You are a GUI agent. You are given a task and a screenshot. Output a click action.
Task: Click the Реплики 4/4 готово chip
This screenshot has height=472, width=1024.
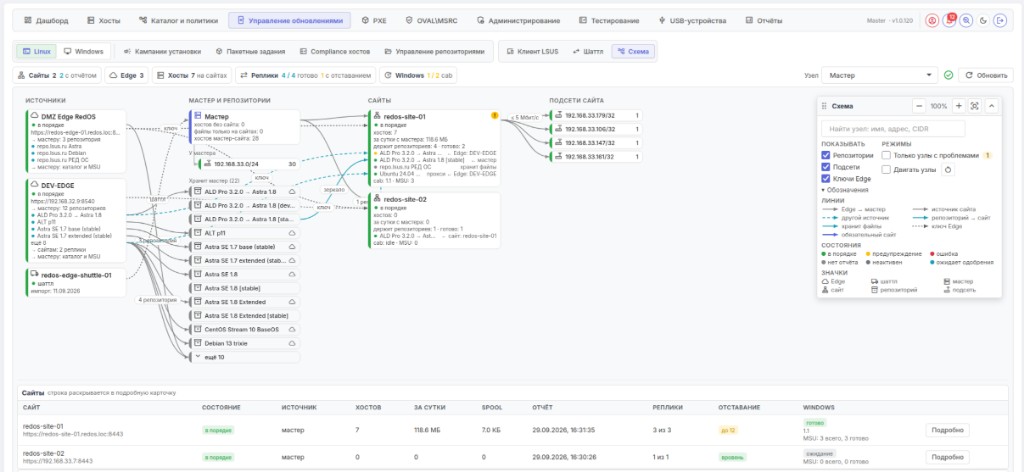click(x=306, y=75)
